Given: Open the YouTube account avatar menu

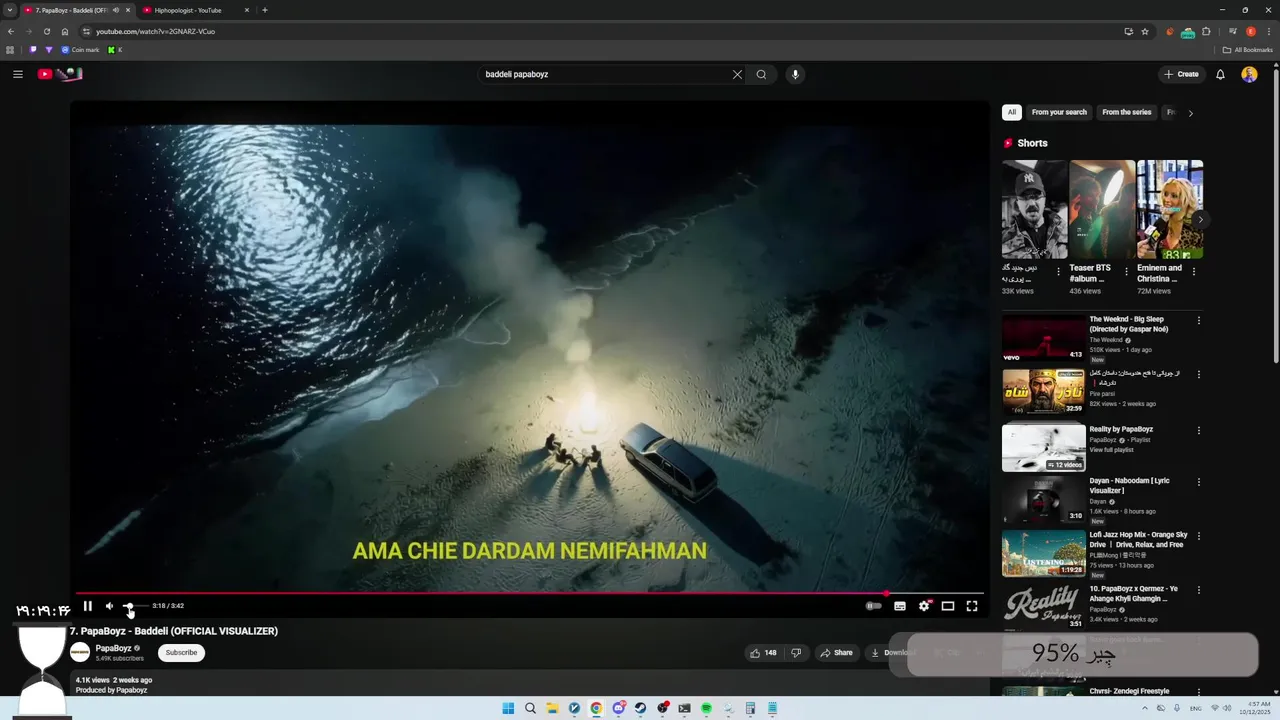Looking at the screenshot, I should click(x=1249, y=74).
